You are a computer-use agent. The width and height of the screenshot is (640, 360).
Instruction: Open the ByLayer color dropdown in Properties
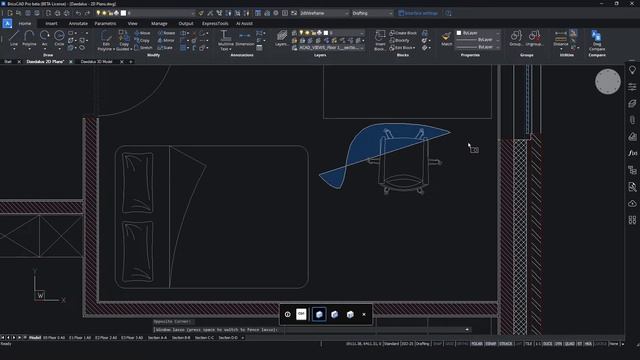478,33
